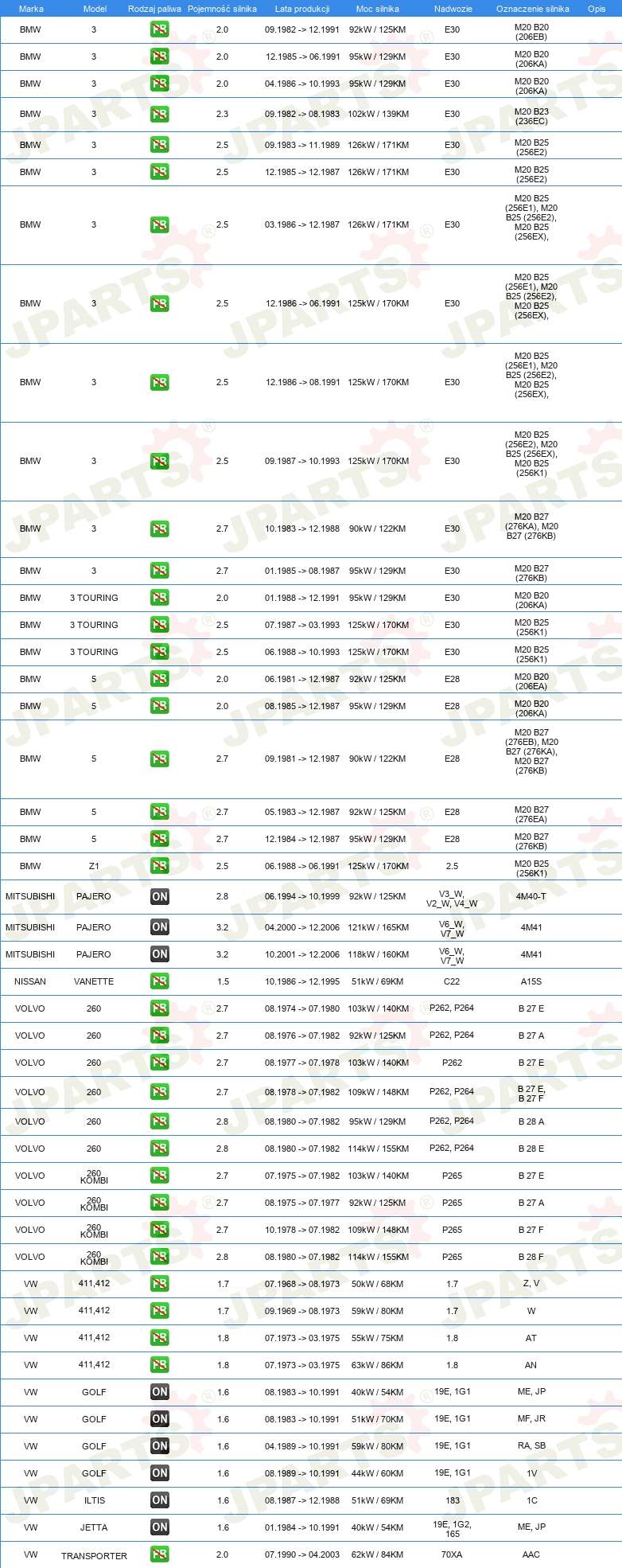Screen dimensions: 622x1568
Task: Click the engine code B 28 E
Action: [531, 1149]
